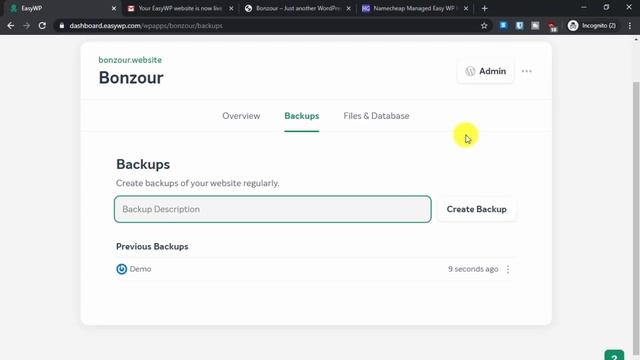Open the three-dot menu next to Admin
The image size is (640, 360).
click(x=527, y=71)
